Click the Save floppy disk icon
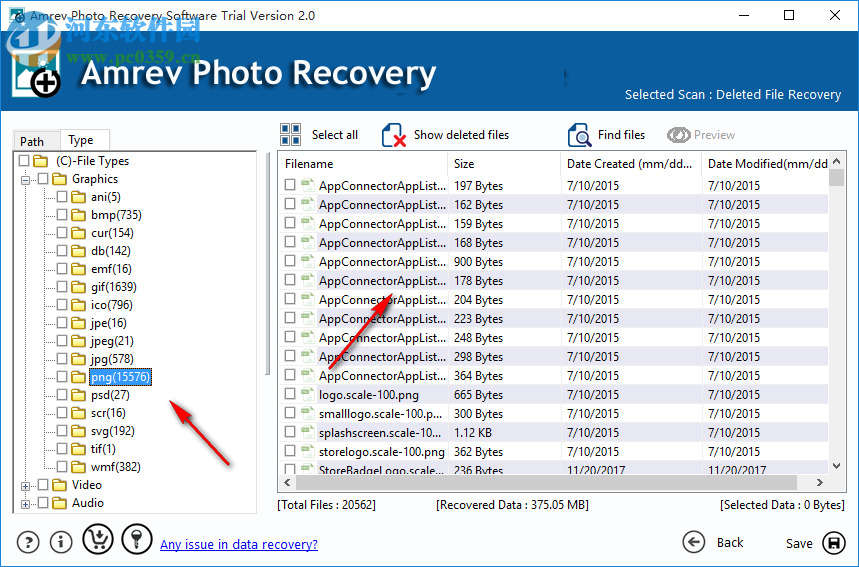Viewport: 859px width, 567px height. point(834,543)
